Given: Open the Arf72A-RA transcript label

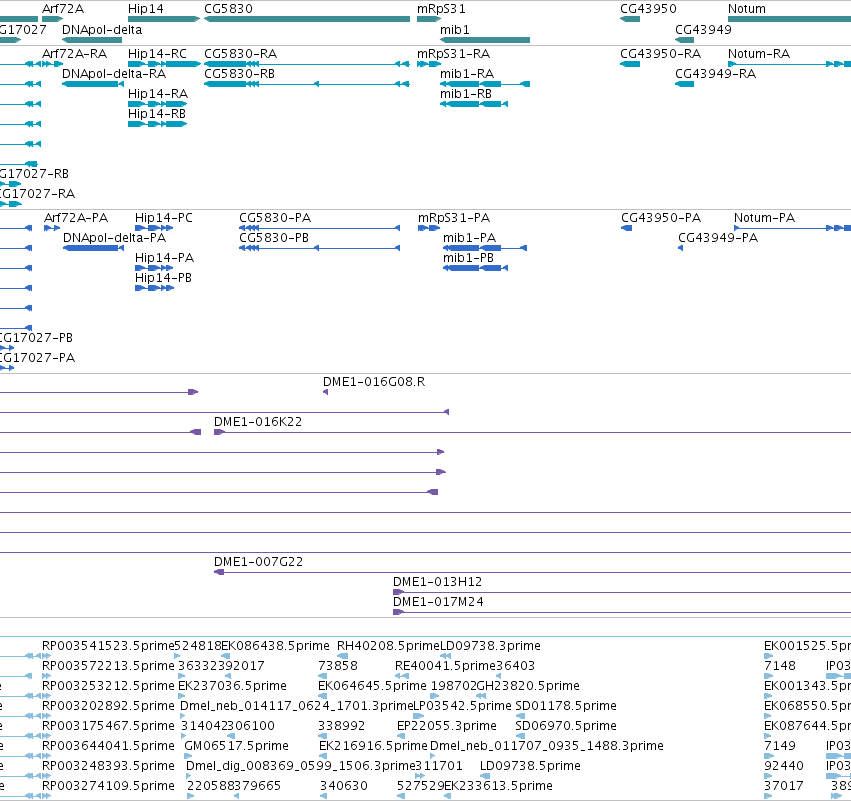Looking at the screenshot, I should pos(74,54).
